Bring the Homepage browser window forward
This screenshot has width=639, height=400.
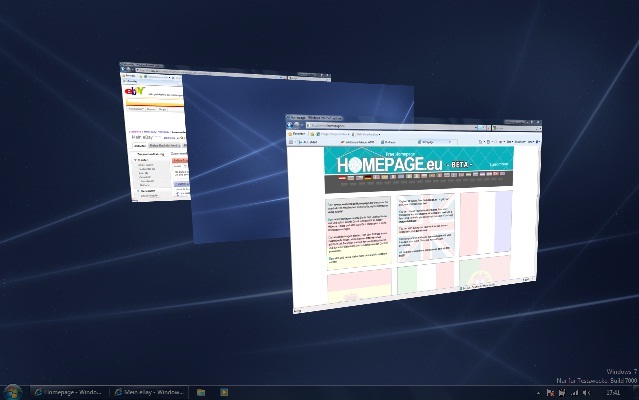(414, 216)
